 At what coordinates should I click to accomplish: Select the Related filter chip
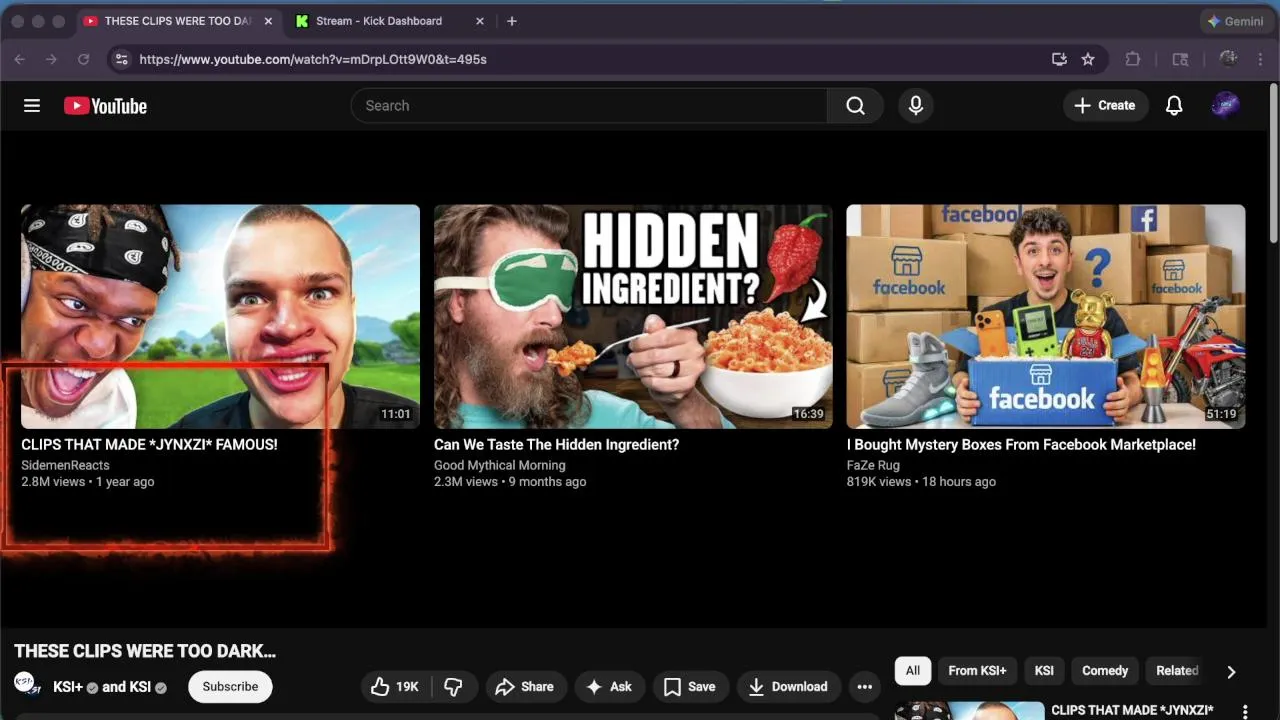coord(1176,671)
